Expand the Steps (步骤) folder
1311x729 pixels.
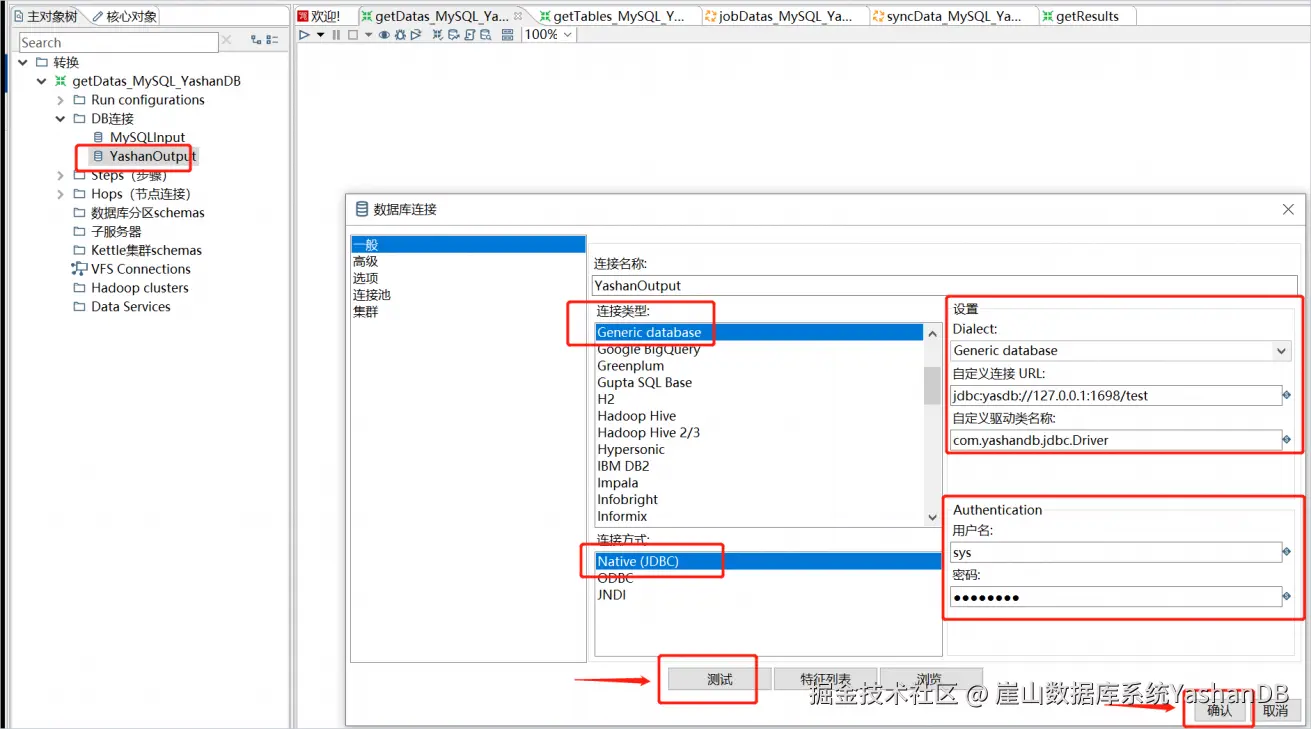point(61,175)
